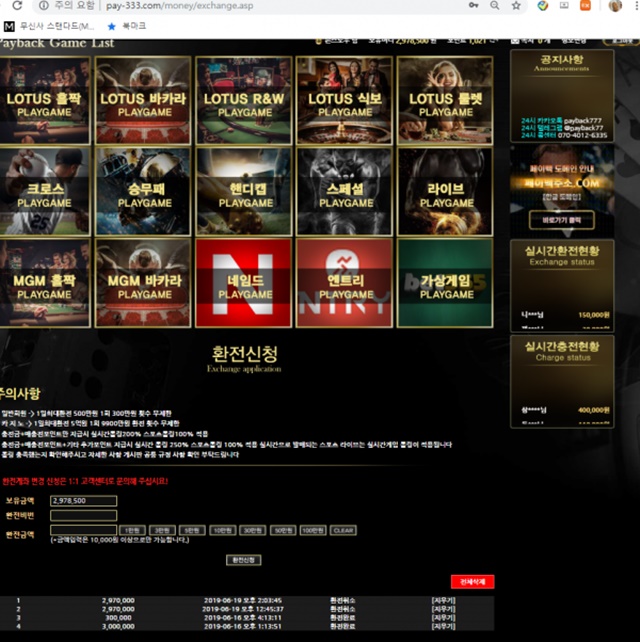This screenshot has width=640, height=642.
Task: Click the 150,000원 exchange status entry
Action: (x=565, y=315)
